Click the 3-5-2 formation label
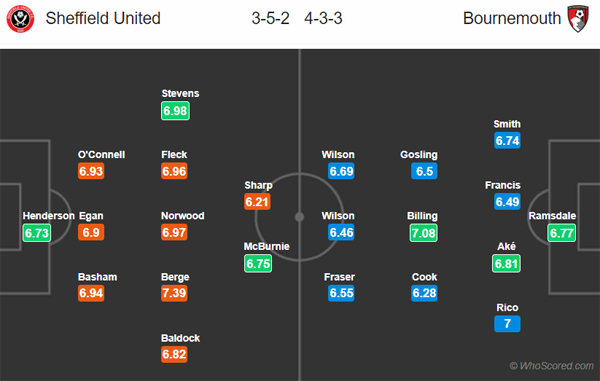This screenshot has width=600, height=381. pyautogui.click(x=271, y=18)
